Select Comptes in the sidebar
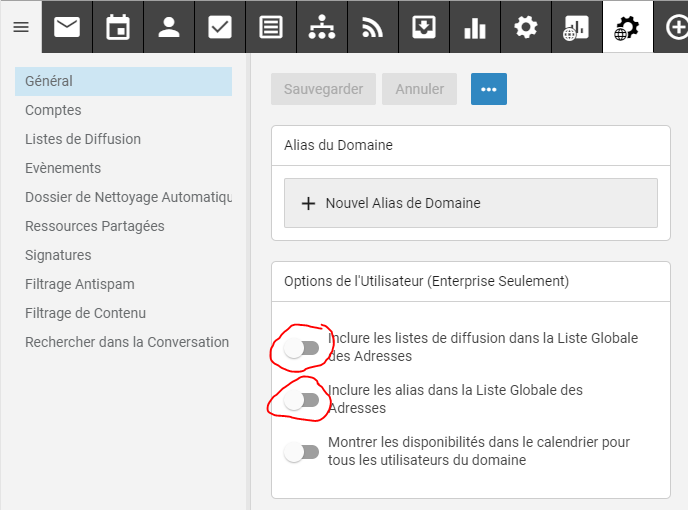 click(53, 110)
